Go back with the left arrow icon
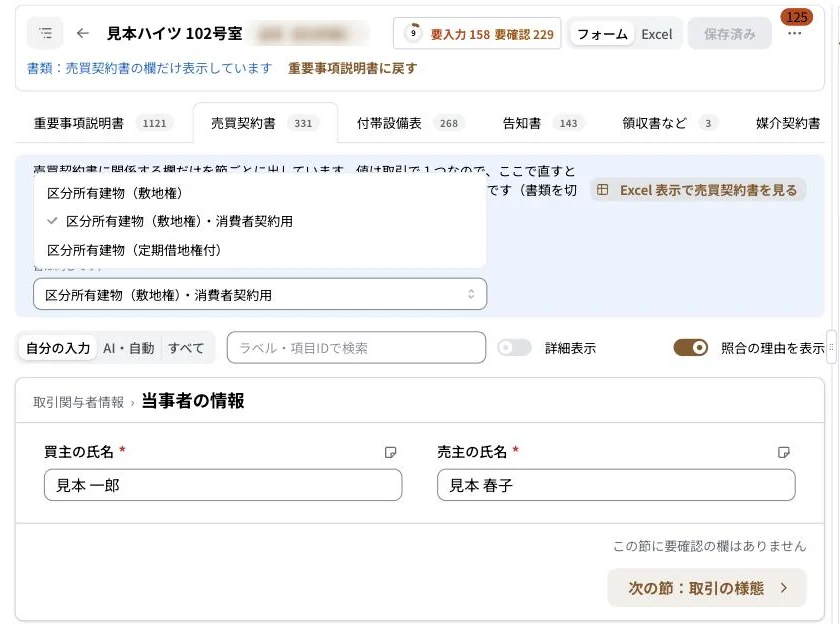 point(82,33)
